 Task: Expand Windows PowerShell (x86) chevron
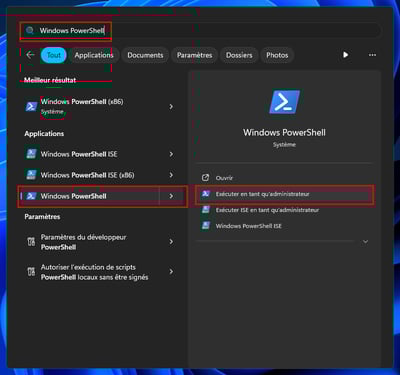click(171, 107)
